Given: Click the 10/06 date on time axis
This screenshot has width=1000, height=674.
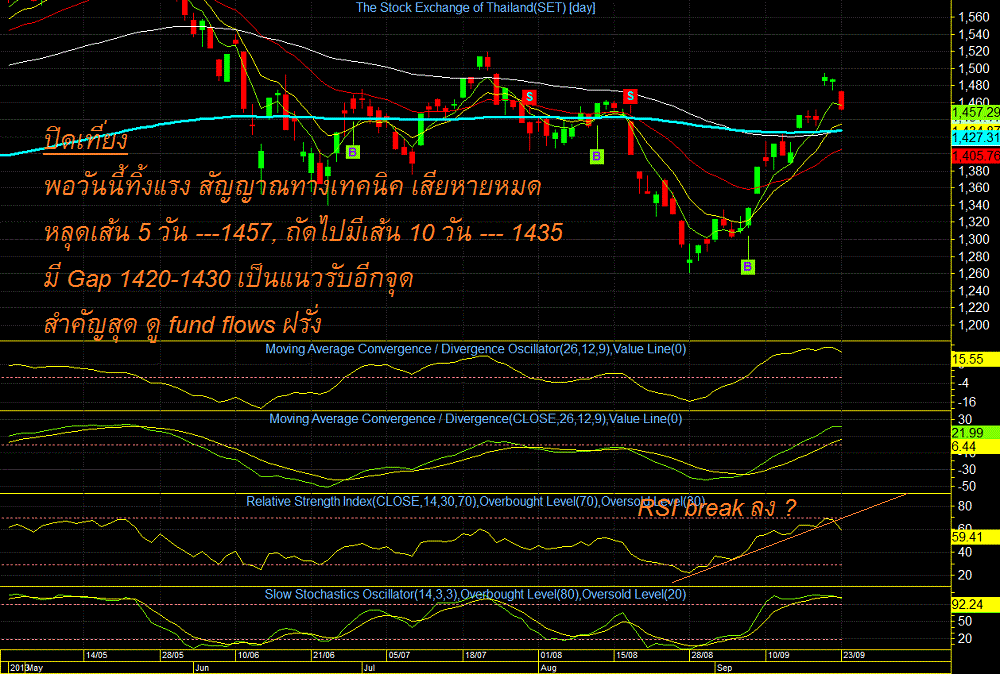Looking at the screenshot, I should 248,655.
